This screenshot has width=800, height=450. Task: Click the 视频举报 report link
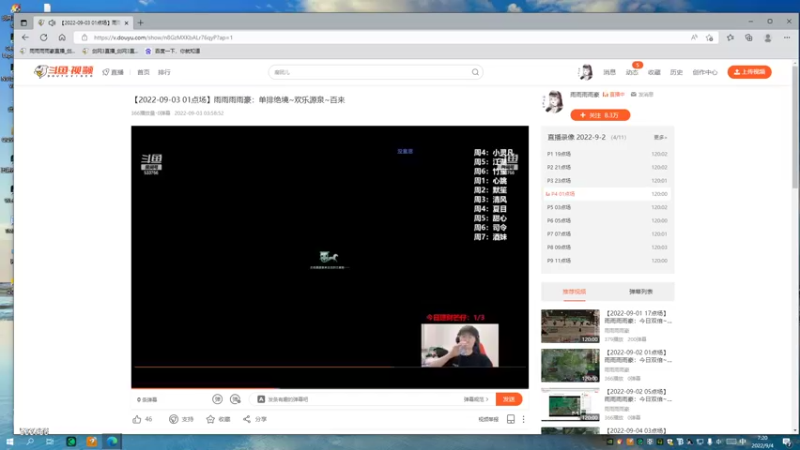point(488,419)
